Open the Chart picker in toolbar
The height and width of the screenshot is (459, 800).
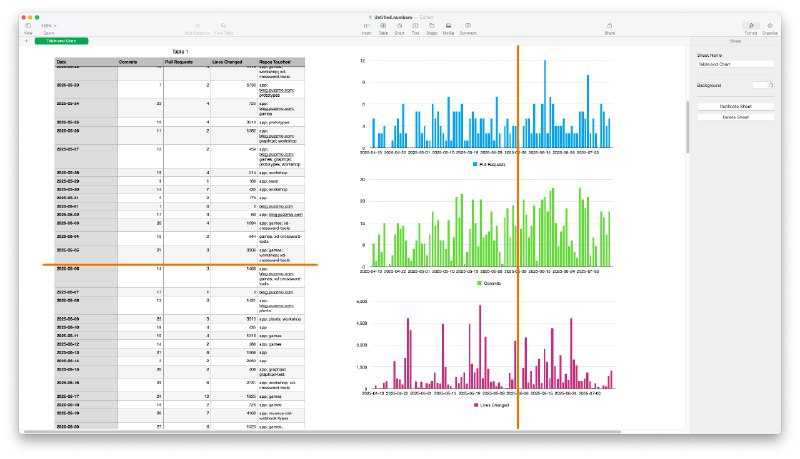399,25
